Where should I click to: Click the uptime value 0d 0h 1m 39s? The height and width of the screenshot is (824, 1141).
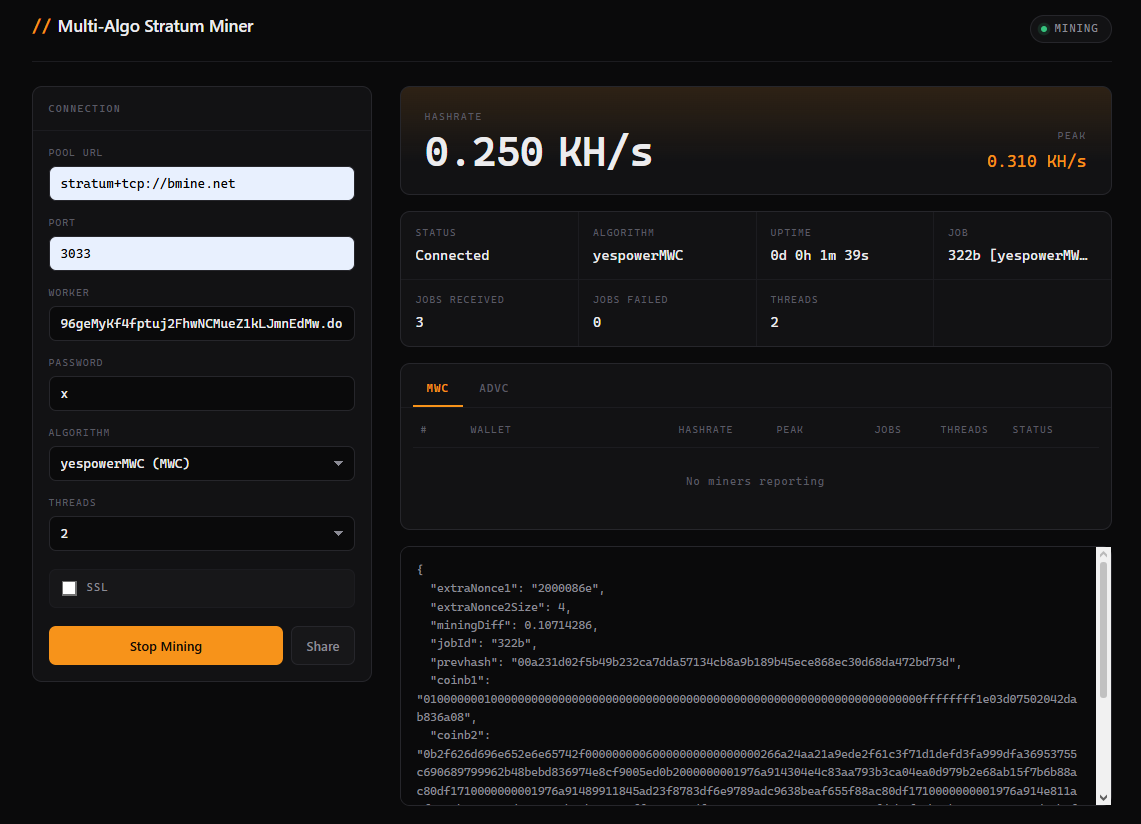point(819,255)
